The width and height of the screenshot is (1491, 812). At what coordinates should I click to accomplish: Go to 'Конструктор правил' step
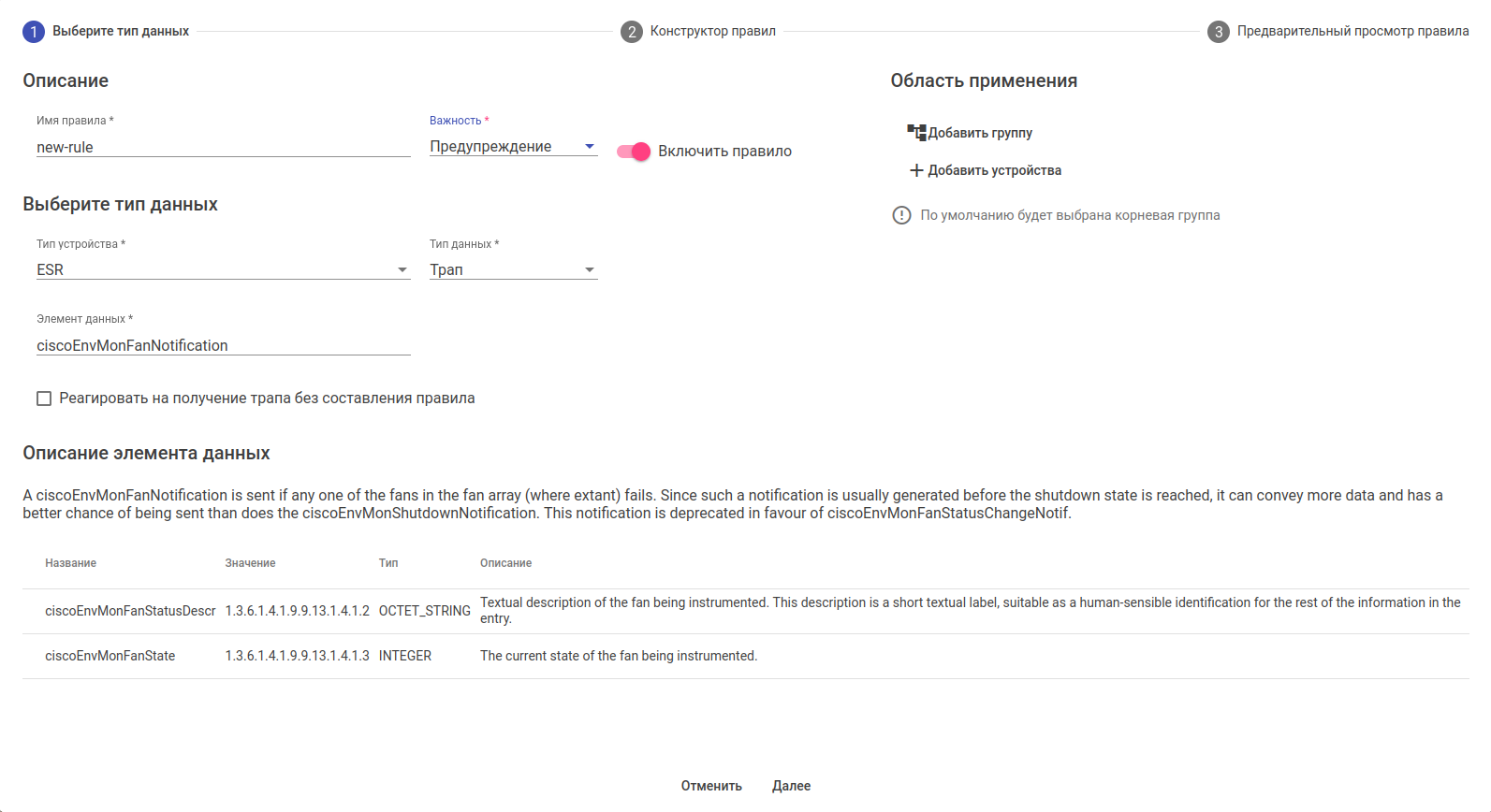pyautogui.click(x=712, y=32)
